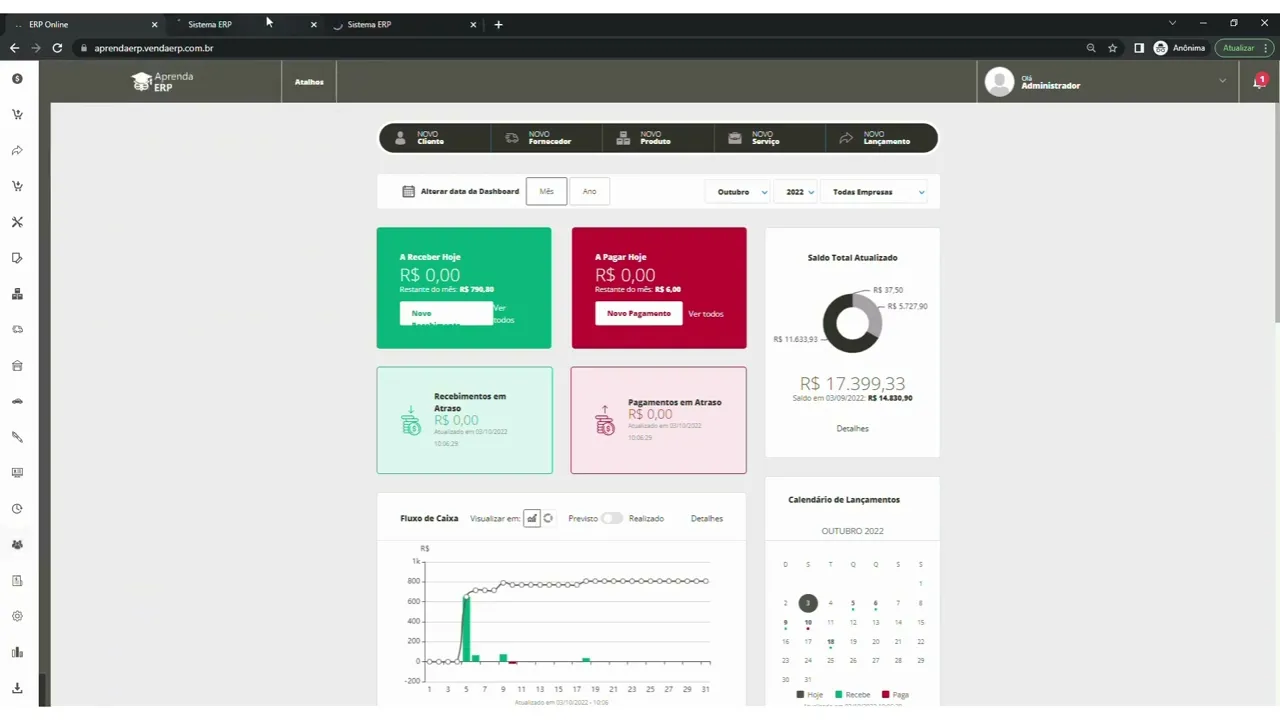Viewport: 1280px width, 720px height.
Task: Open the browser side panel icon
Action: tap(1139, 48)
